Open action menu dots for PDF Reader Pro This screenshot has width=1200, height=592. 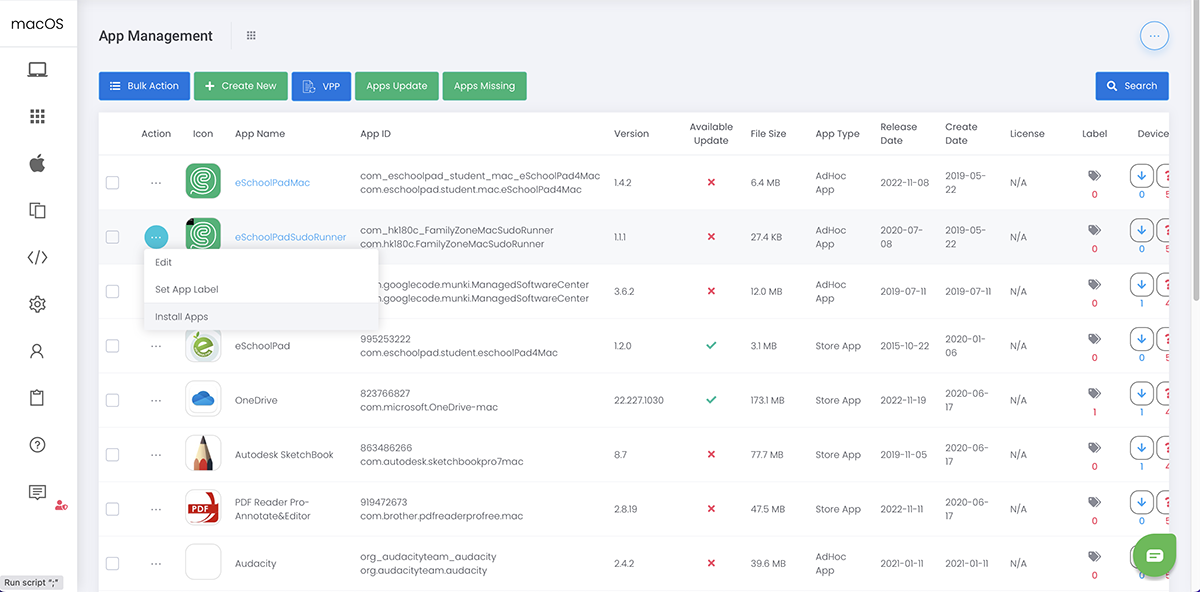coord(156,509)
